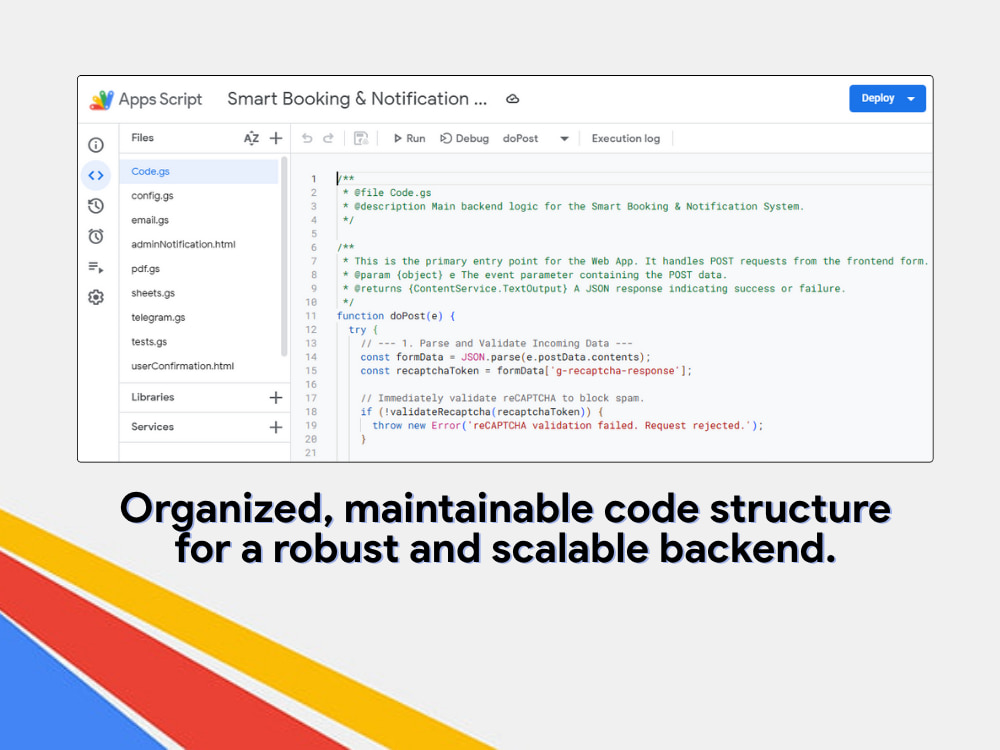Click the Services section label

pyautogui.click(x=152, y=427)
